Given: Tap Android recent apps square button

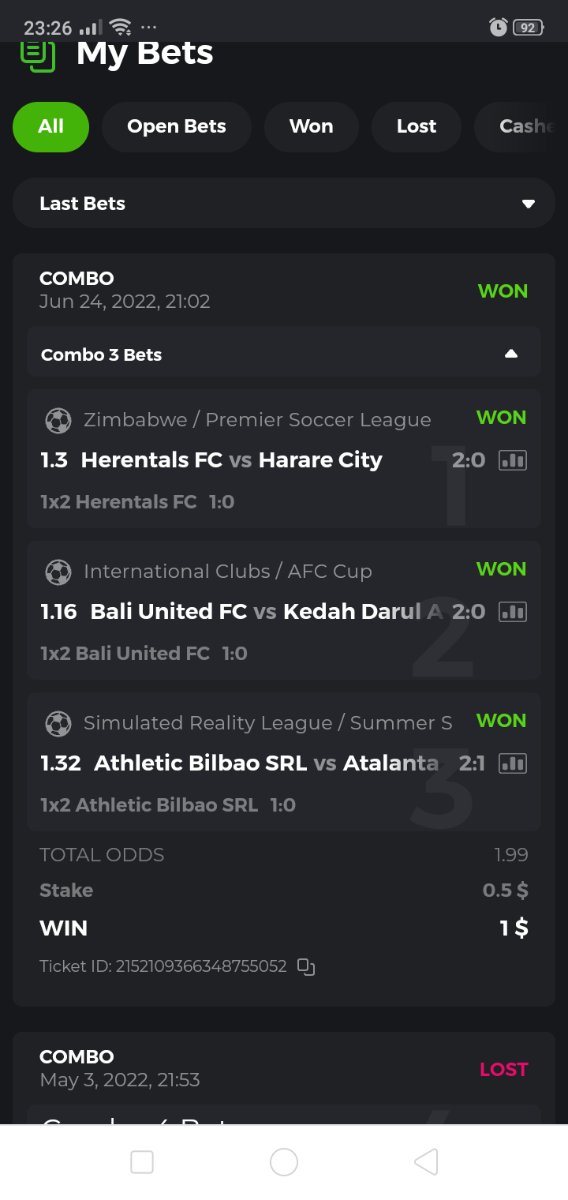Looking at the screenshot, I should pos(142,1161).
